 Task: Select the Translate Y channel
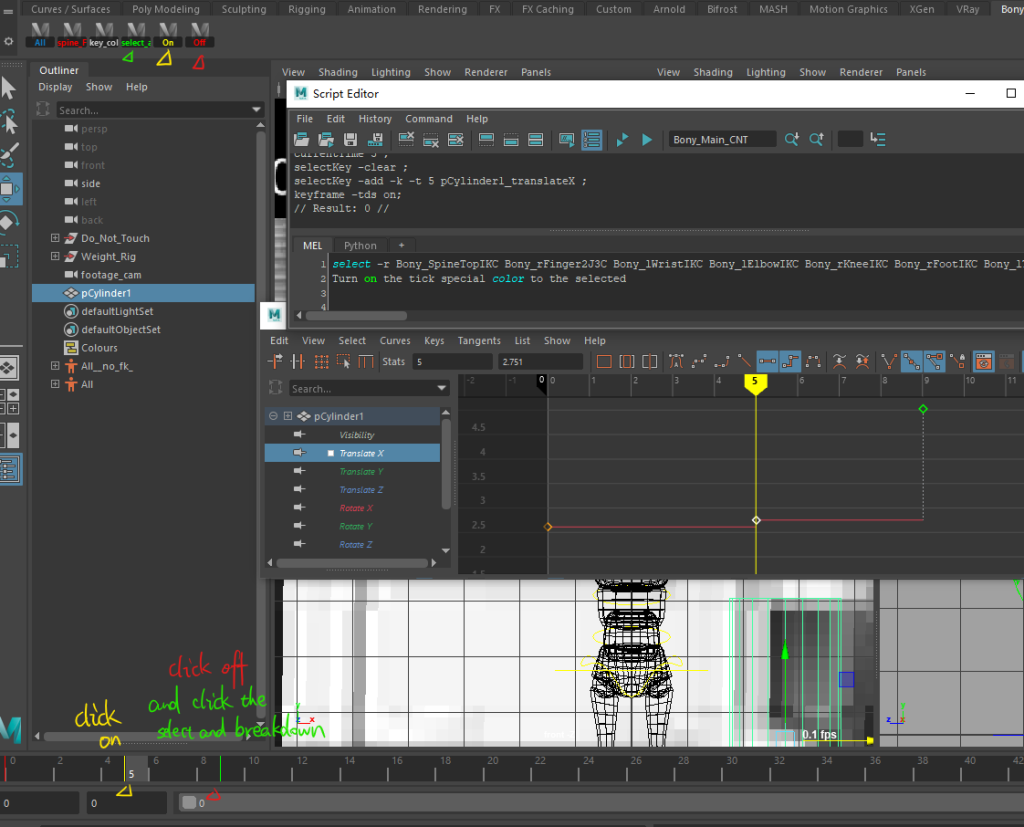point(361,472)
